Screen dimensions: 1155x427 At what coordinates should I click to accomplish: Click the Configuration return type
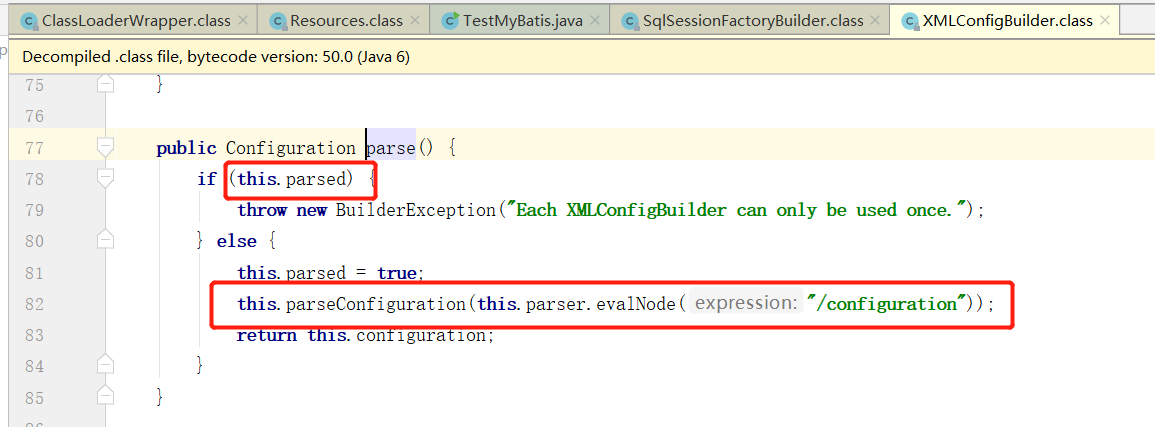(291, 148)
